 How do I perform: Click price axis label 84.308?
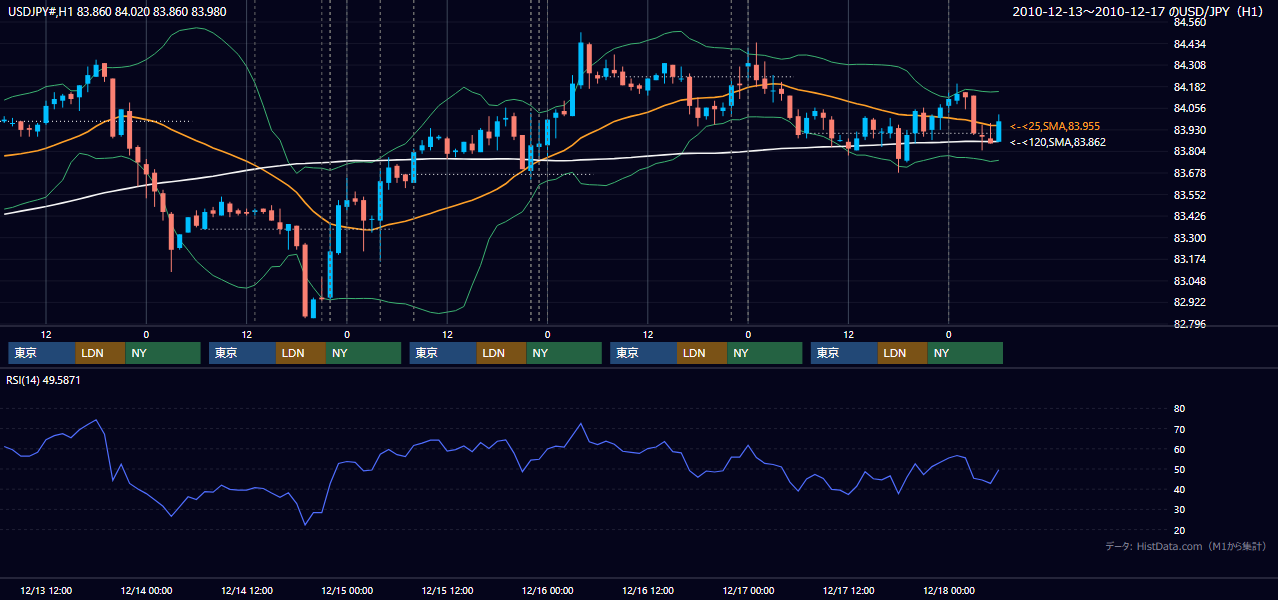point(1190,65)
